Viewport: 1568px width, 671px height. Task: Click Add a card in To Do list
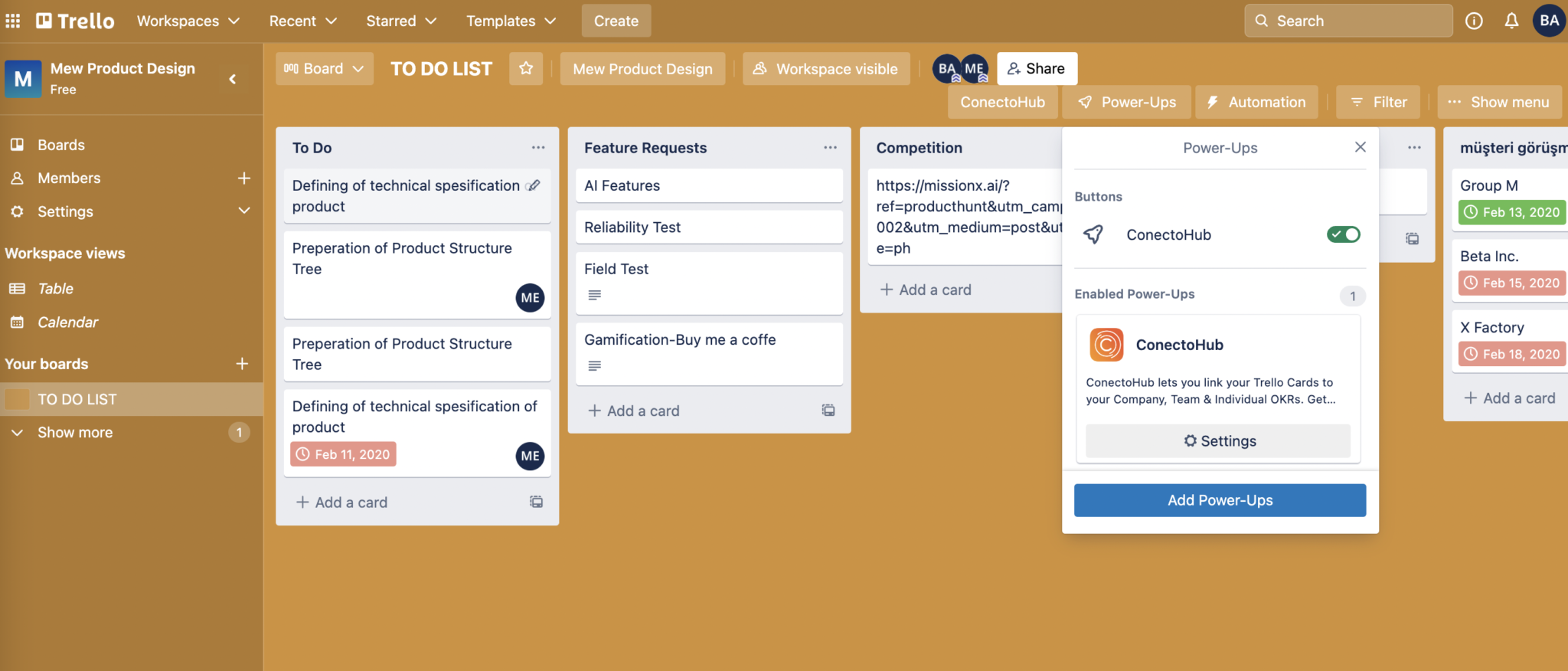[x=341, y=502]
